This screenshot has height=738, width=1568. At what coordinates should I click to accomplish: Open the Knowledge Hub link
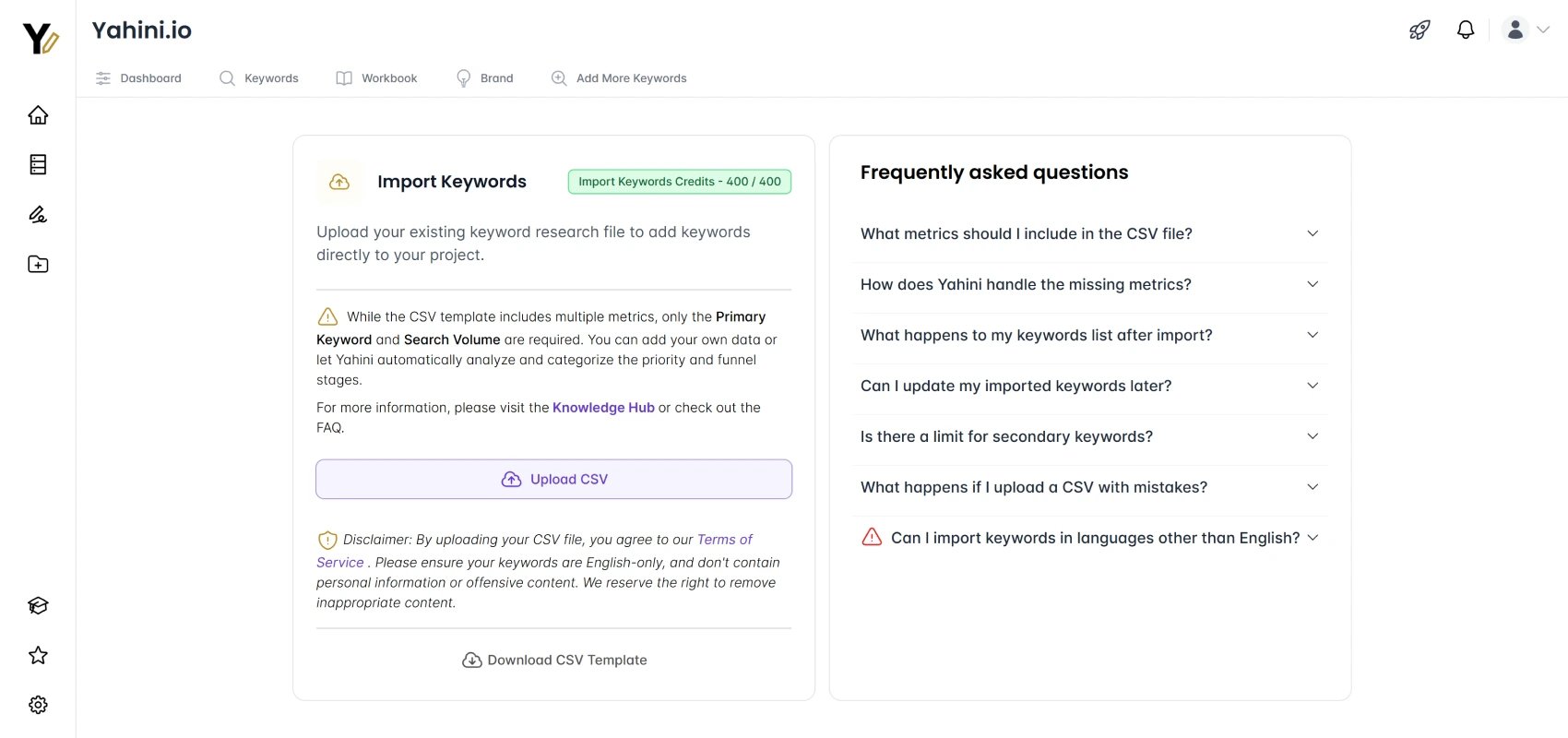[603, 407]
